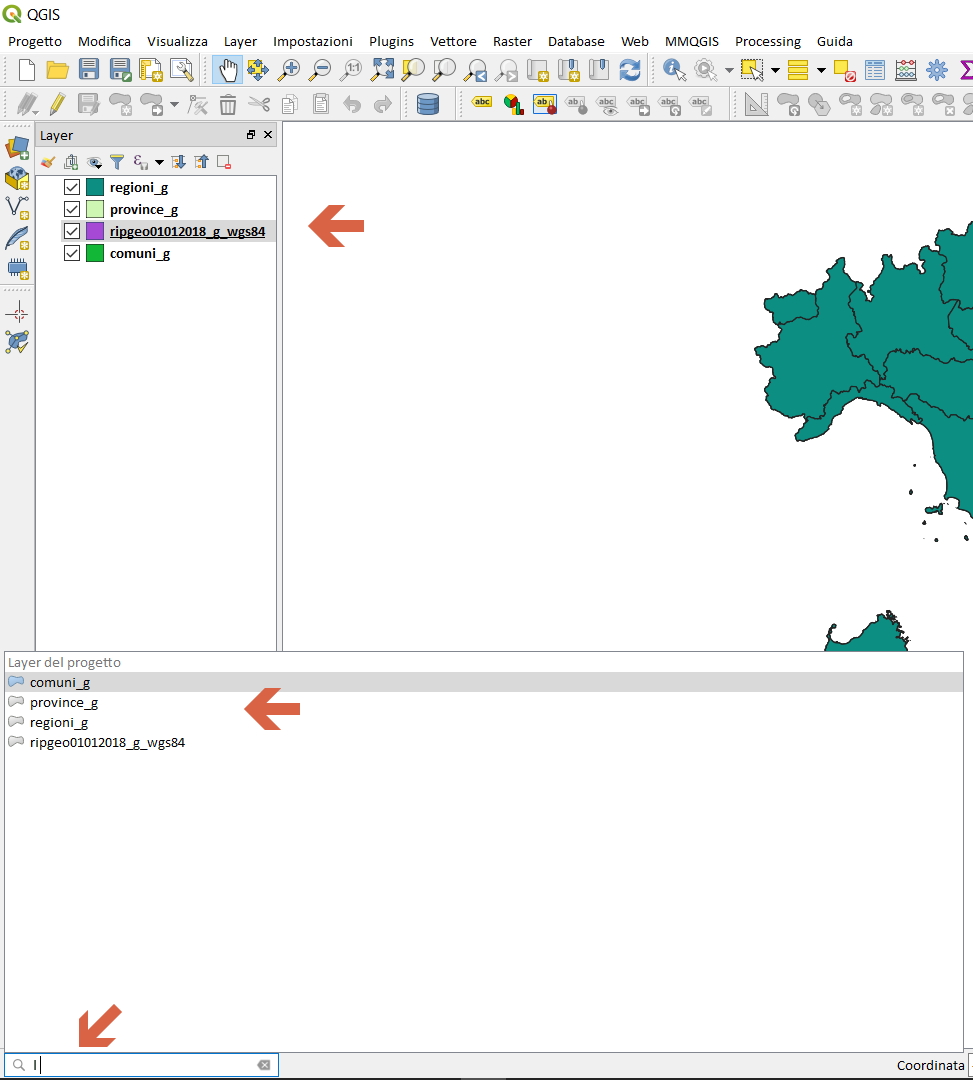
Task: Open the attribute table icon
Action: pyautogui.click(x=875, y=70)
